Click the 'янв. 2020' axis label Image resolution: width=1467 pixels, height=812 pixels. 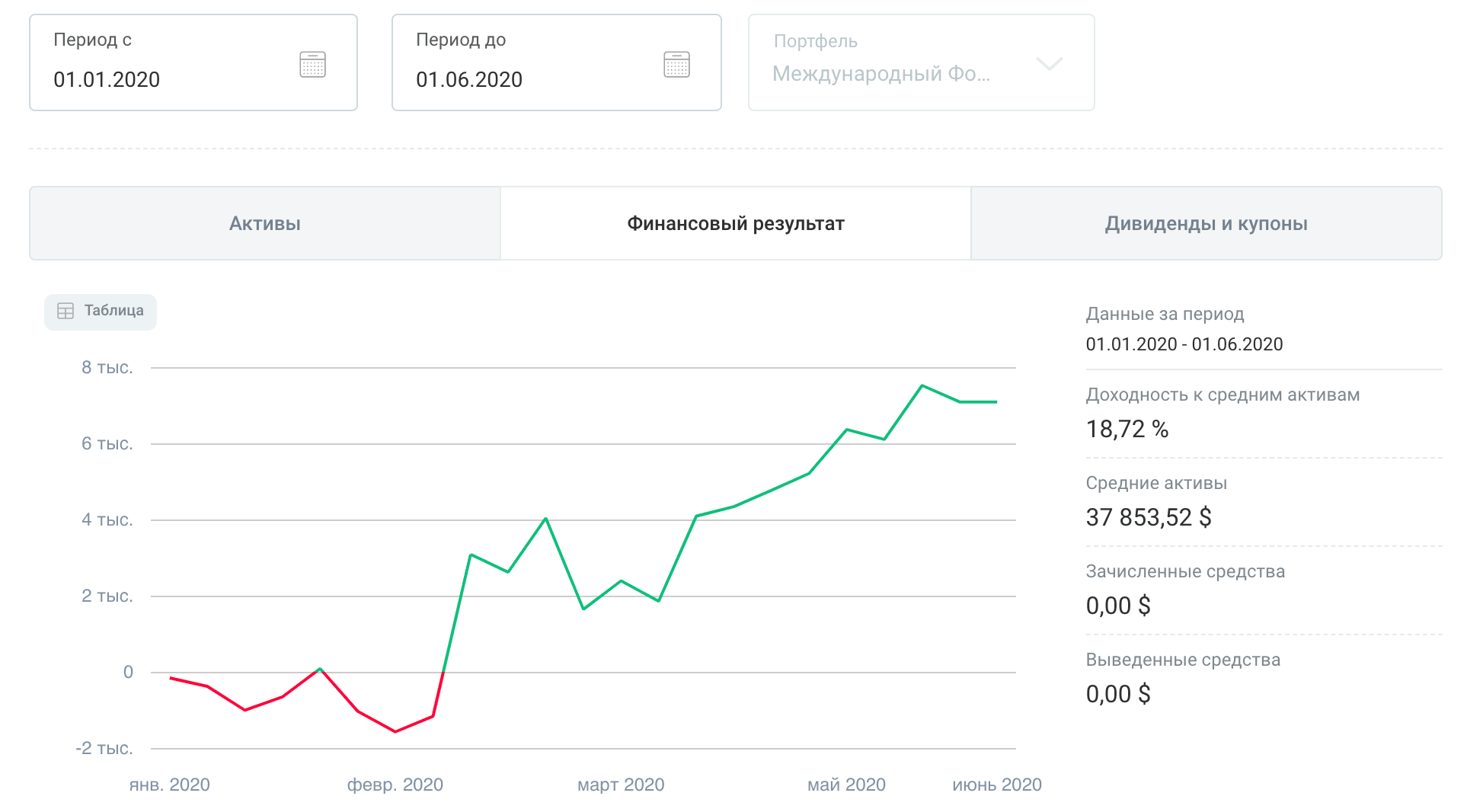169,785
